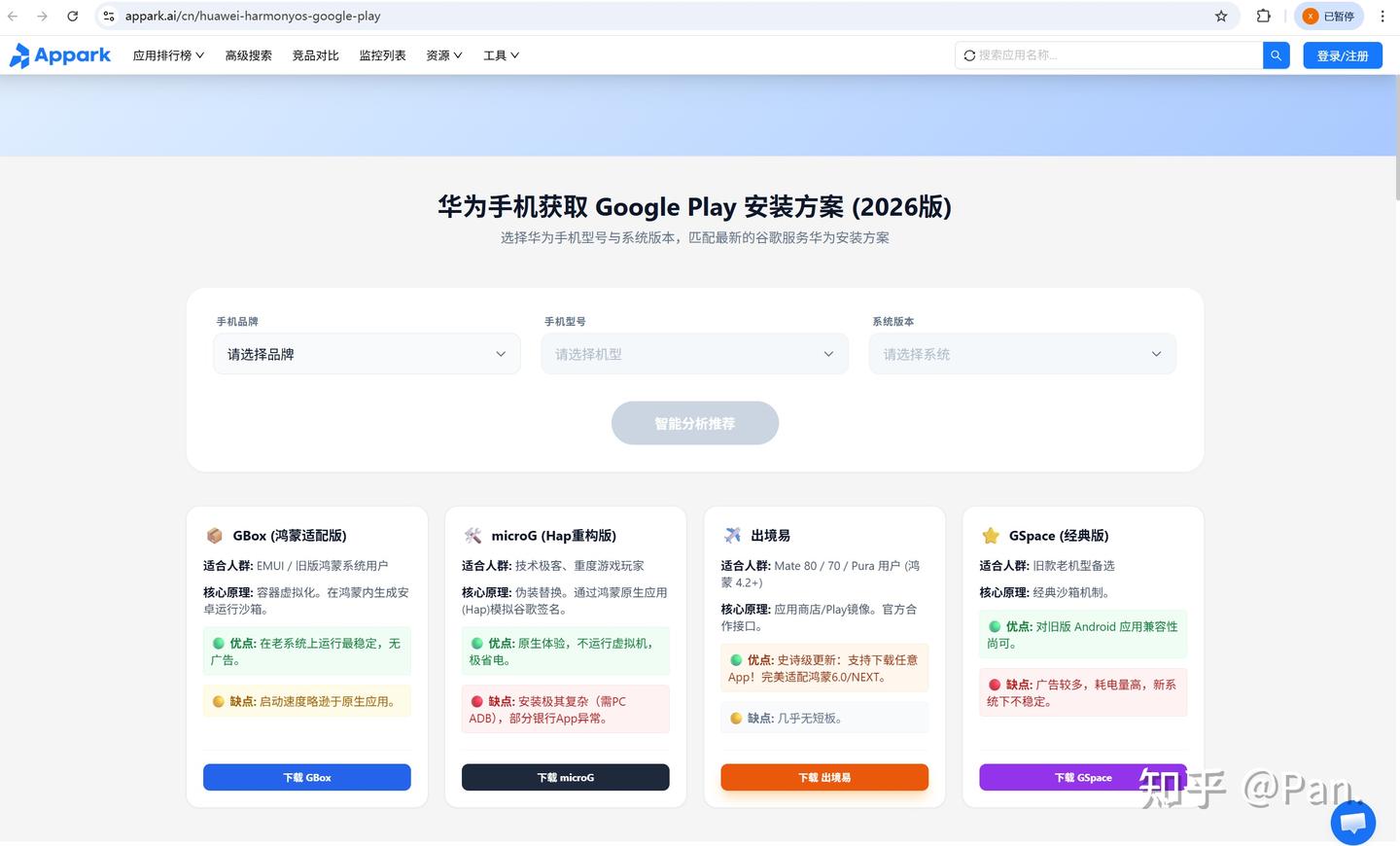Focus the 搜索应用名称 search field
Image resolution: width=1400 pixels, height=846 pixels.
click(x=1108, y=55)
